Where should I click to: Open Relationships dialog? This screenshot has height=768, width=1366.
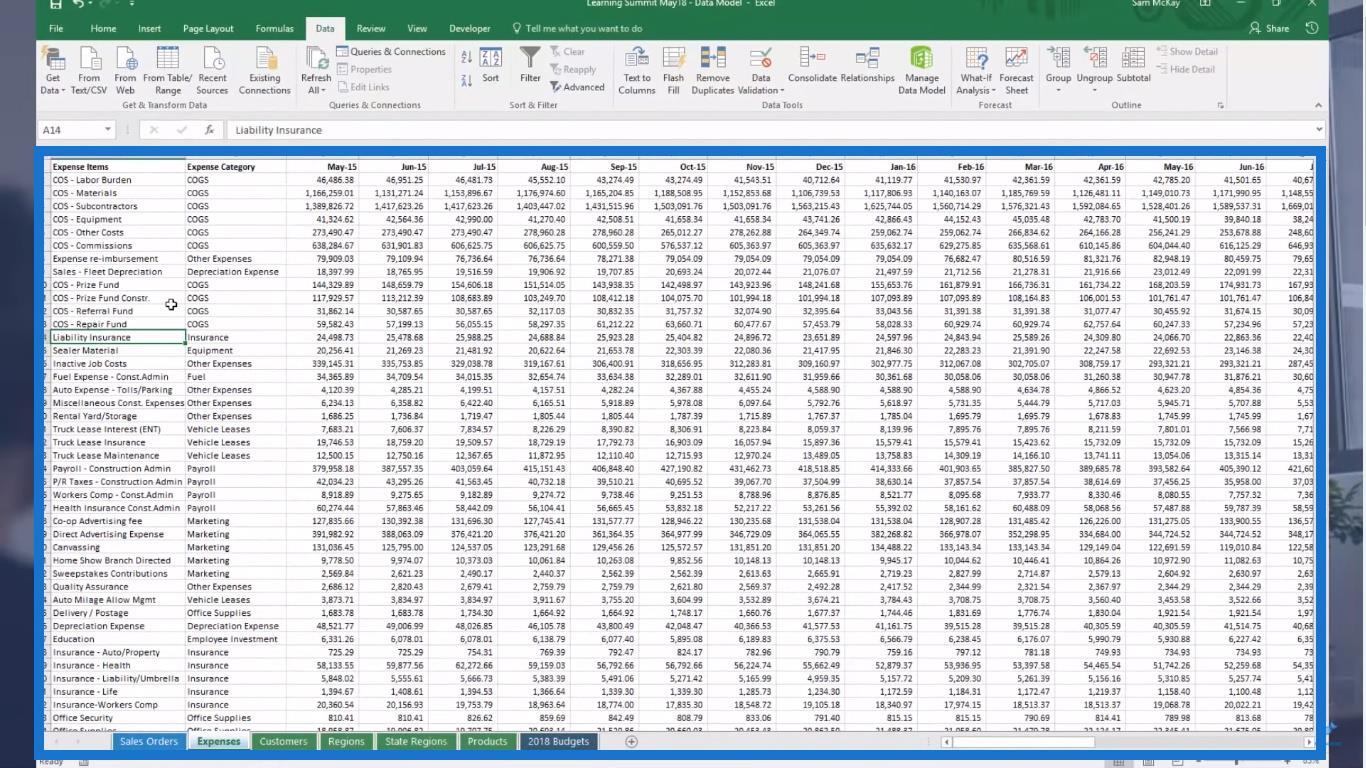[x=867, y=65]
